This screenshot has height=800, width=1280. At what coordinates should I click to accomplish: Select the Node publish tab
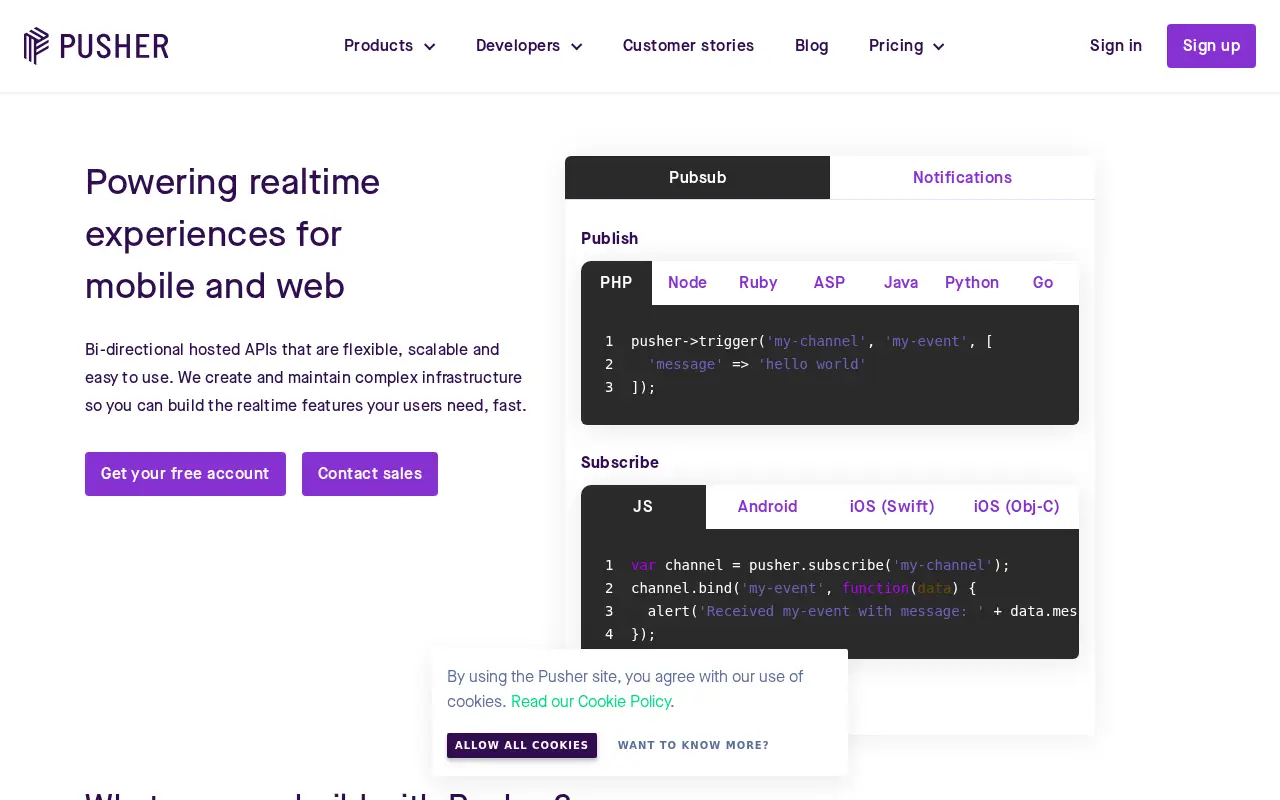click(687, 283)
